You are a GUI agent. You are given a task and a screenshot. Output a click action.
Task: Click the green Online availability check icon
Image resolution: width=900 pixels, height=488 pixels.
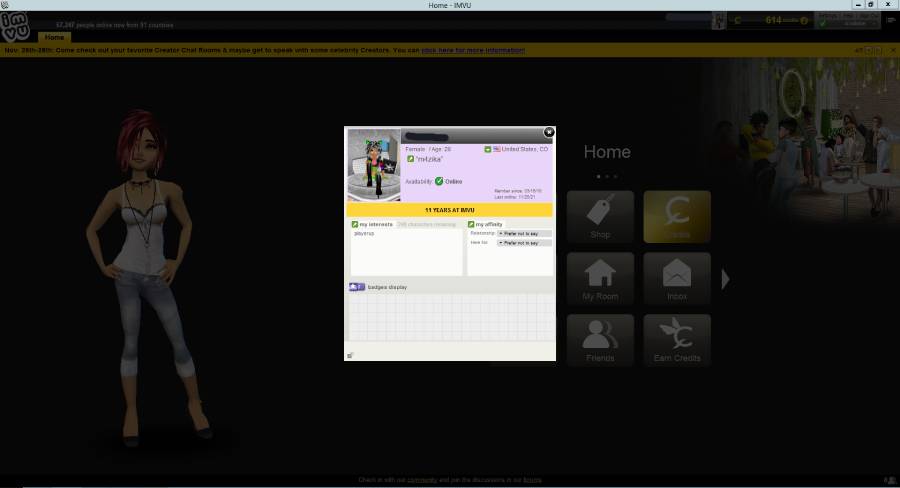(439, 181)
